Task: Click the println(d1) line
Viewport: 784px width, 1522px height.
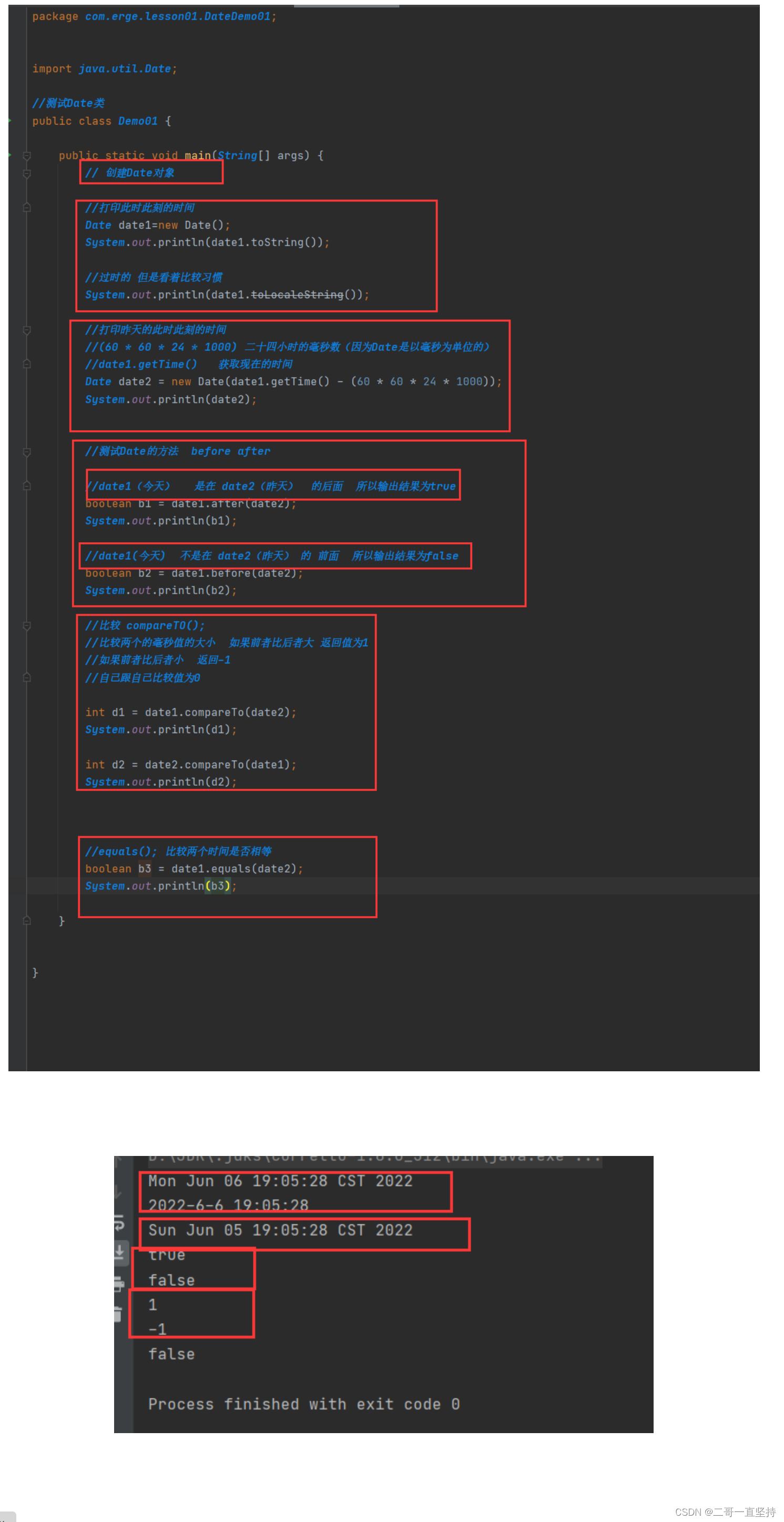Action: click(x=161, y=729)
